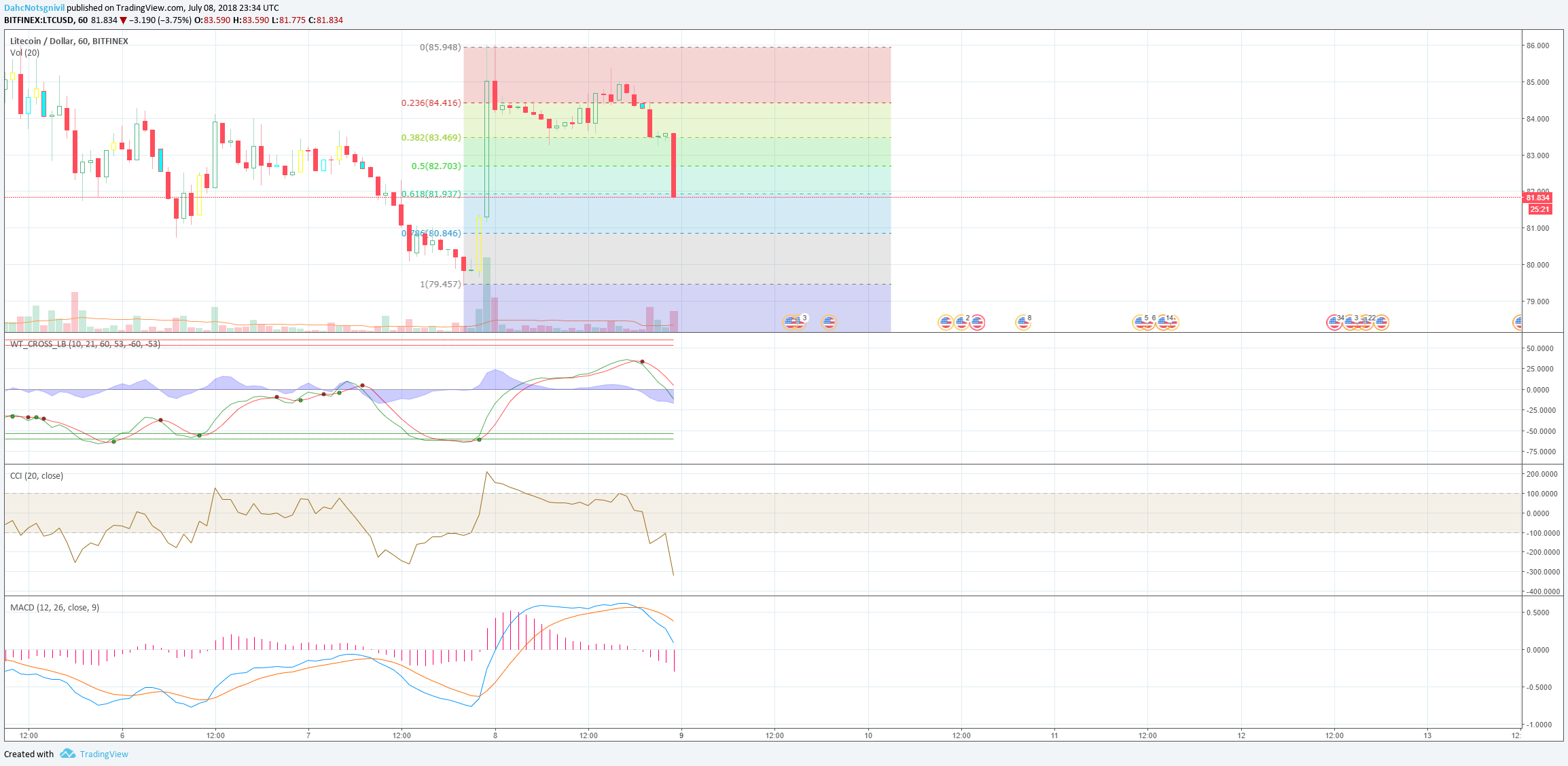Open economic event flag with badge 8
Viewport: 1568px width, 766px height.
1023,323
